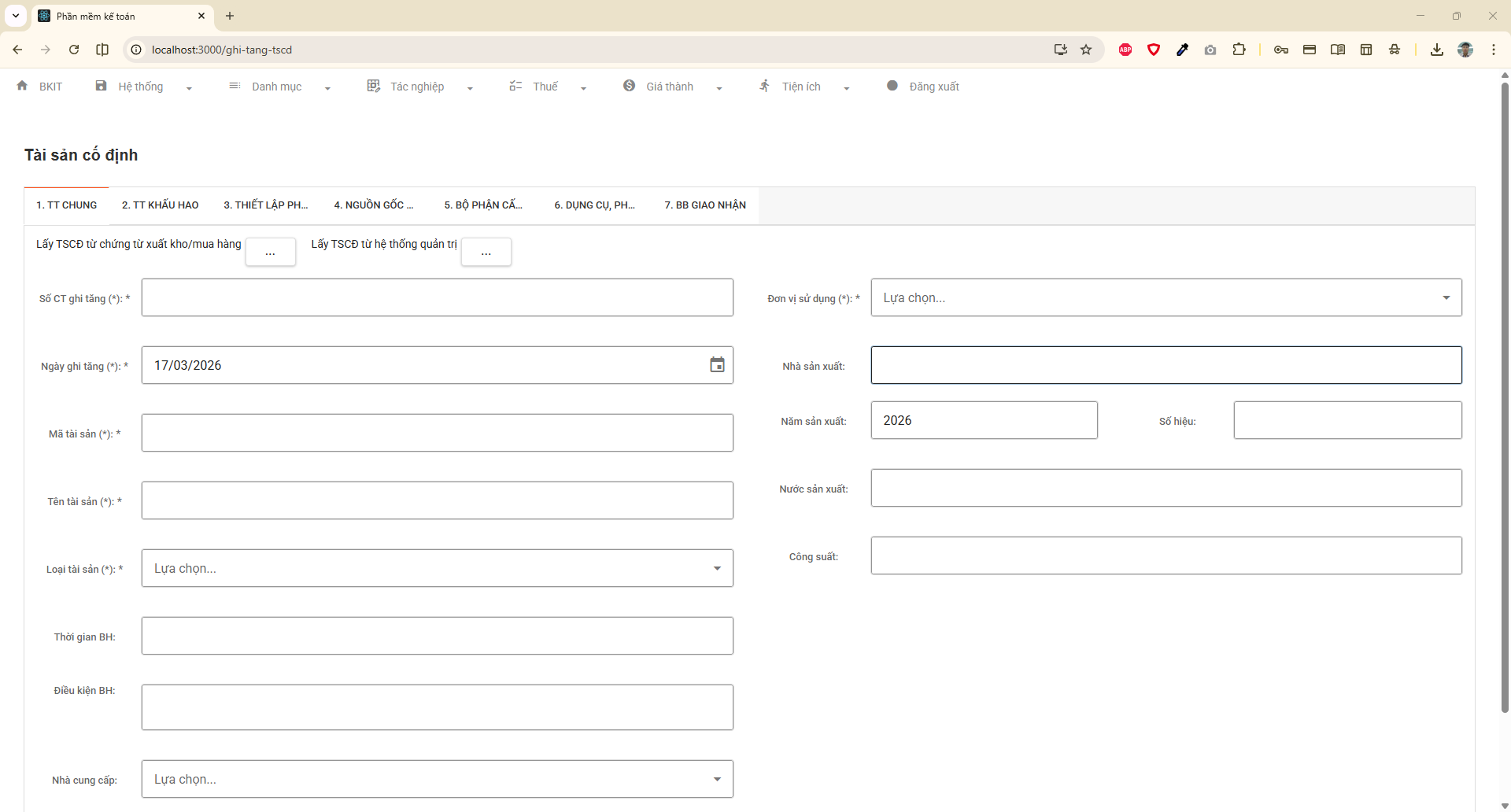
Task: Focus the Năm sản xuất field
Action: point(983,421)
